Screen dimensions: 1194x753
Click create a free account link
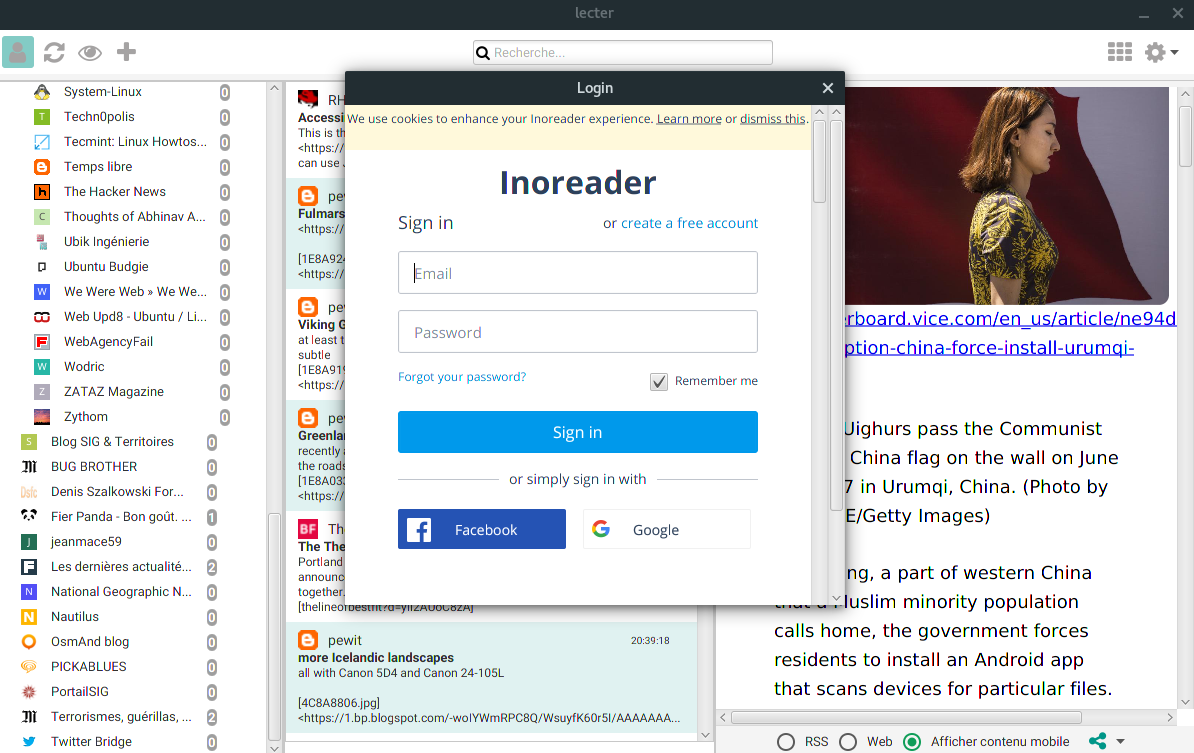click(689, 223)
